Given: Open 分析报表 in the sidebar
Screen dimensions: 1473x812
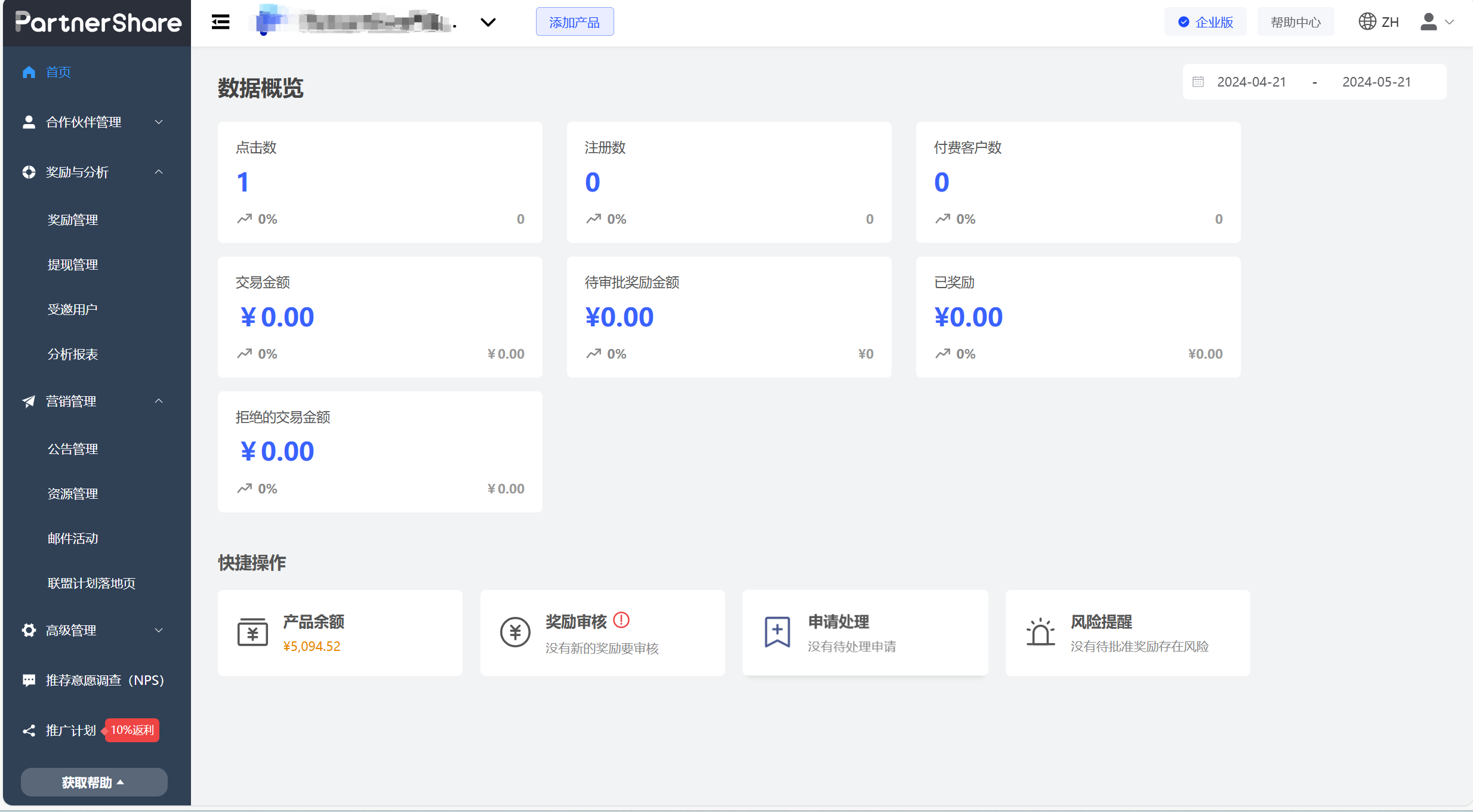Looking at the screenshot, I should pyautogui.click(x=73, y=354).
